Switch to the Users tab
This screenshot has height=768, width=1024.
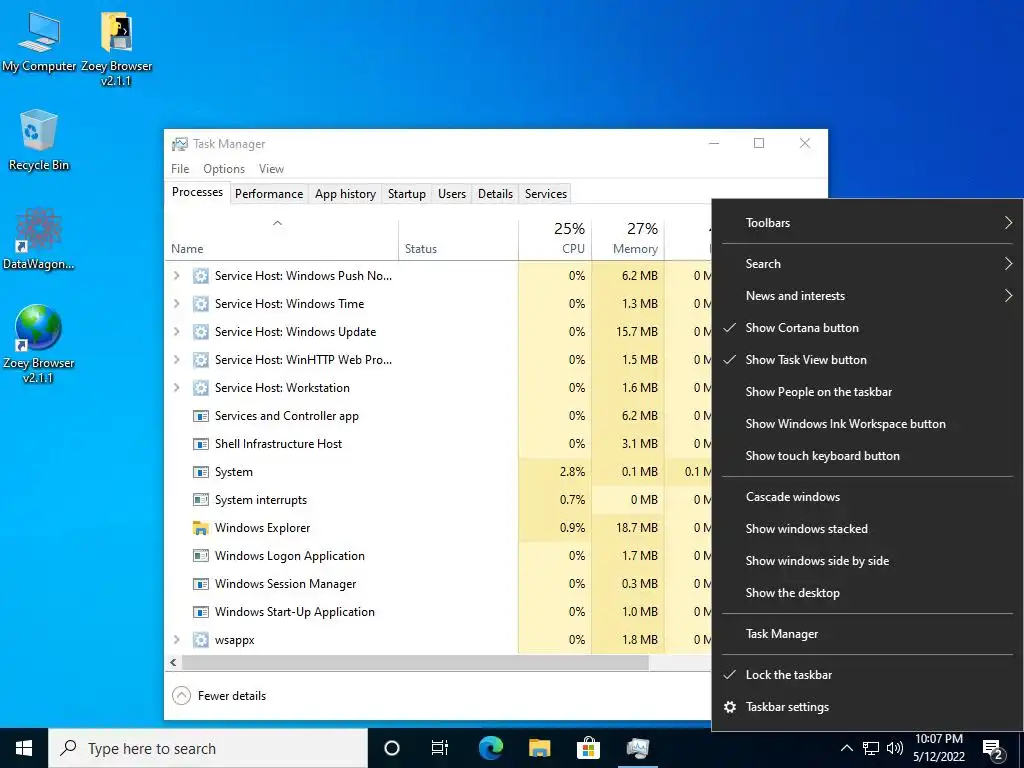[452, 194]
